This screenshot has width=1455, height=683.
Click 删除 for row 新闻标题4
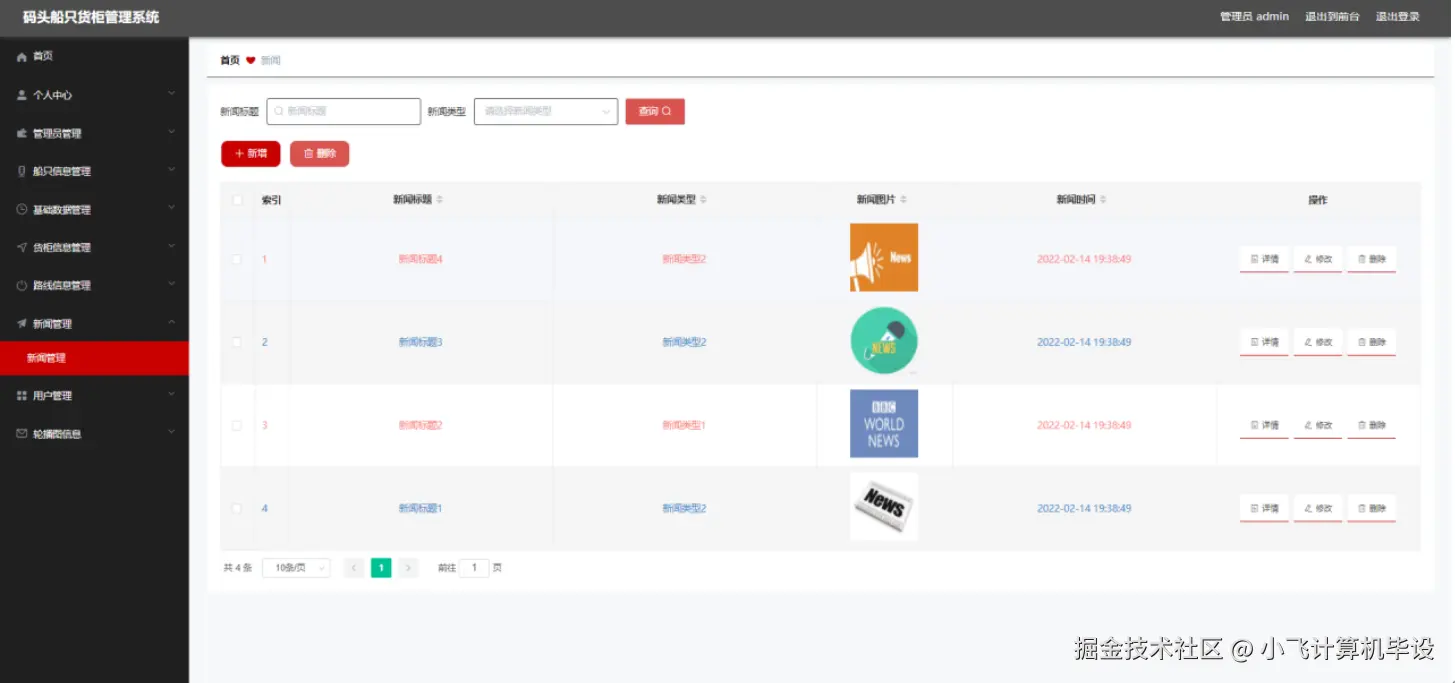click(x=1371, y=259)
